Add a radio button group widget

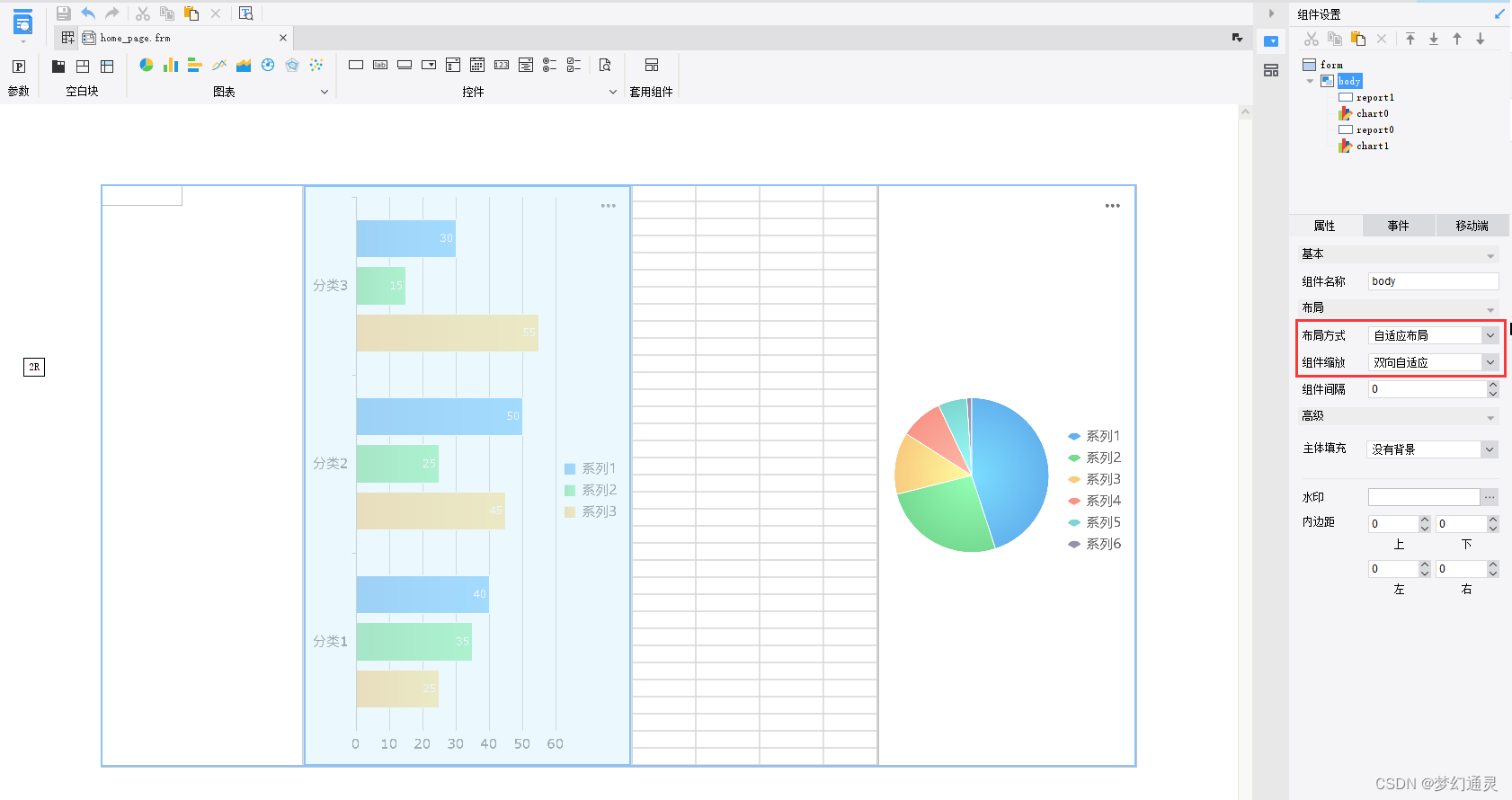[x=550, y=65]
